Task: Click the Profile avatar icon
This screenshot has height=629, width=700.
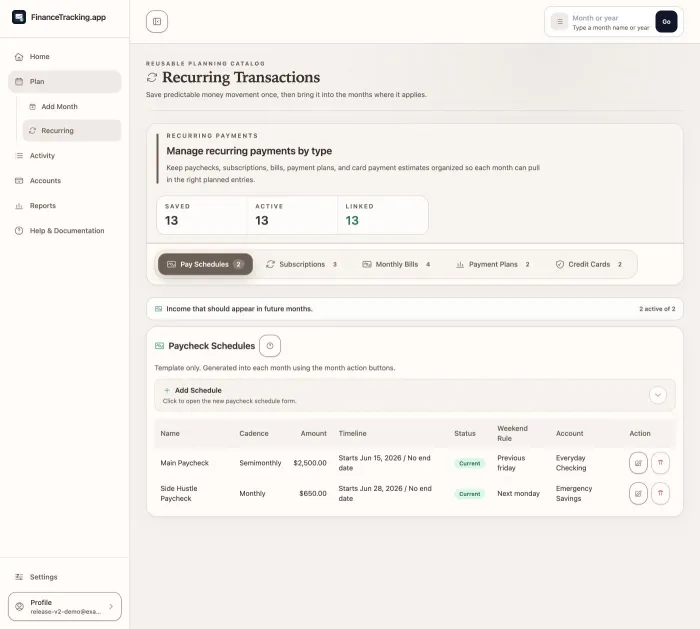Action: (x=19, y=606)
